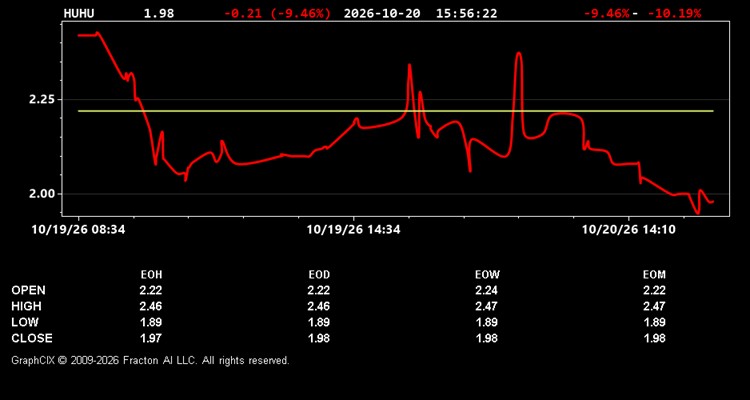750x400 pixels.
Task: Click the 2026-10-20 date stamp
Action: [382, 13]
